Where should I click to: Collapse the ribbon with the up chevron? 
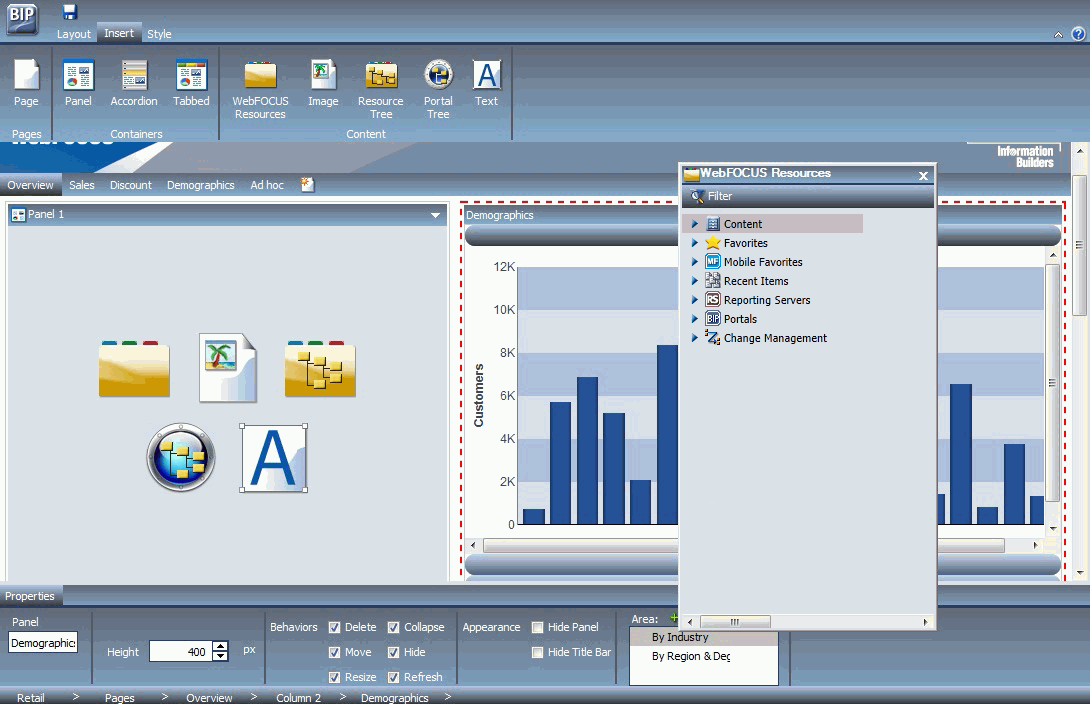[1058, 34]
